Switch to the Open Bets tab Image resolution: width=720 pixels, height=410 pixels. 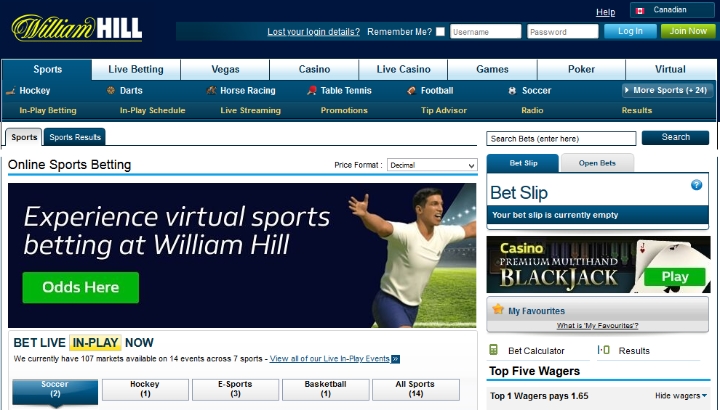(x=597, y=163)
